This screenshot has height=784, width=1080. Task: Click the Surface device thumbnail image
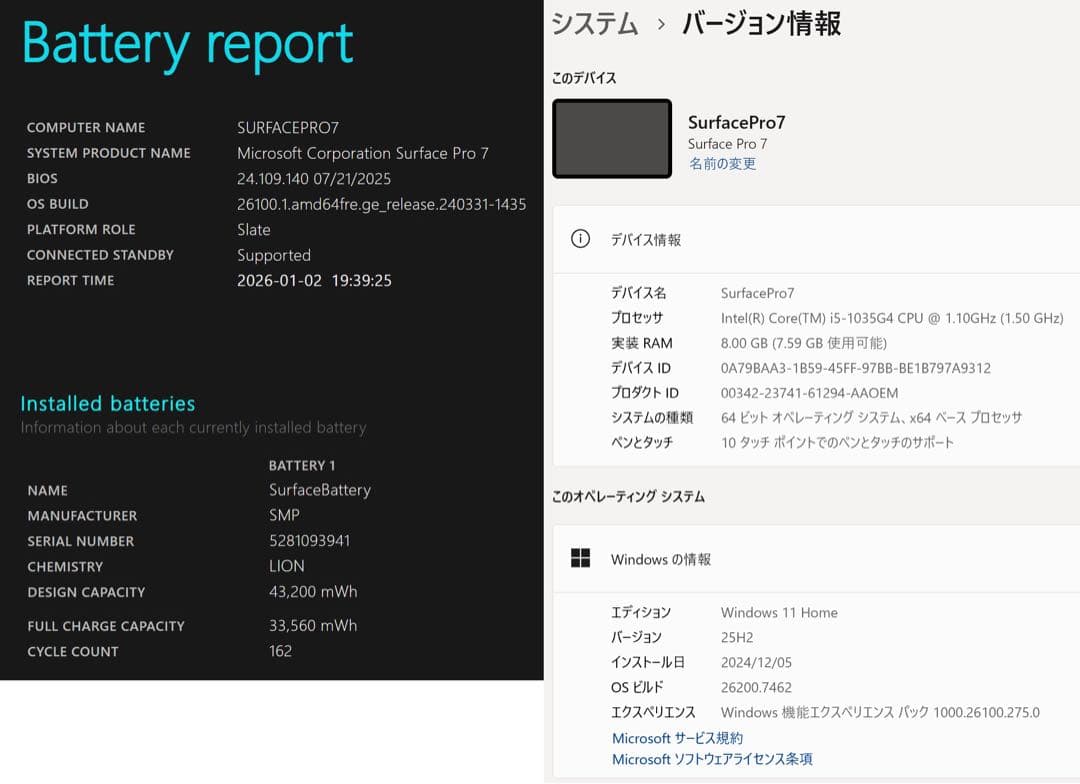(x=612, y=138)
